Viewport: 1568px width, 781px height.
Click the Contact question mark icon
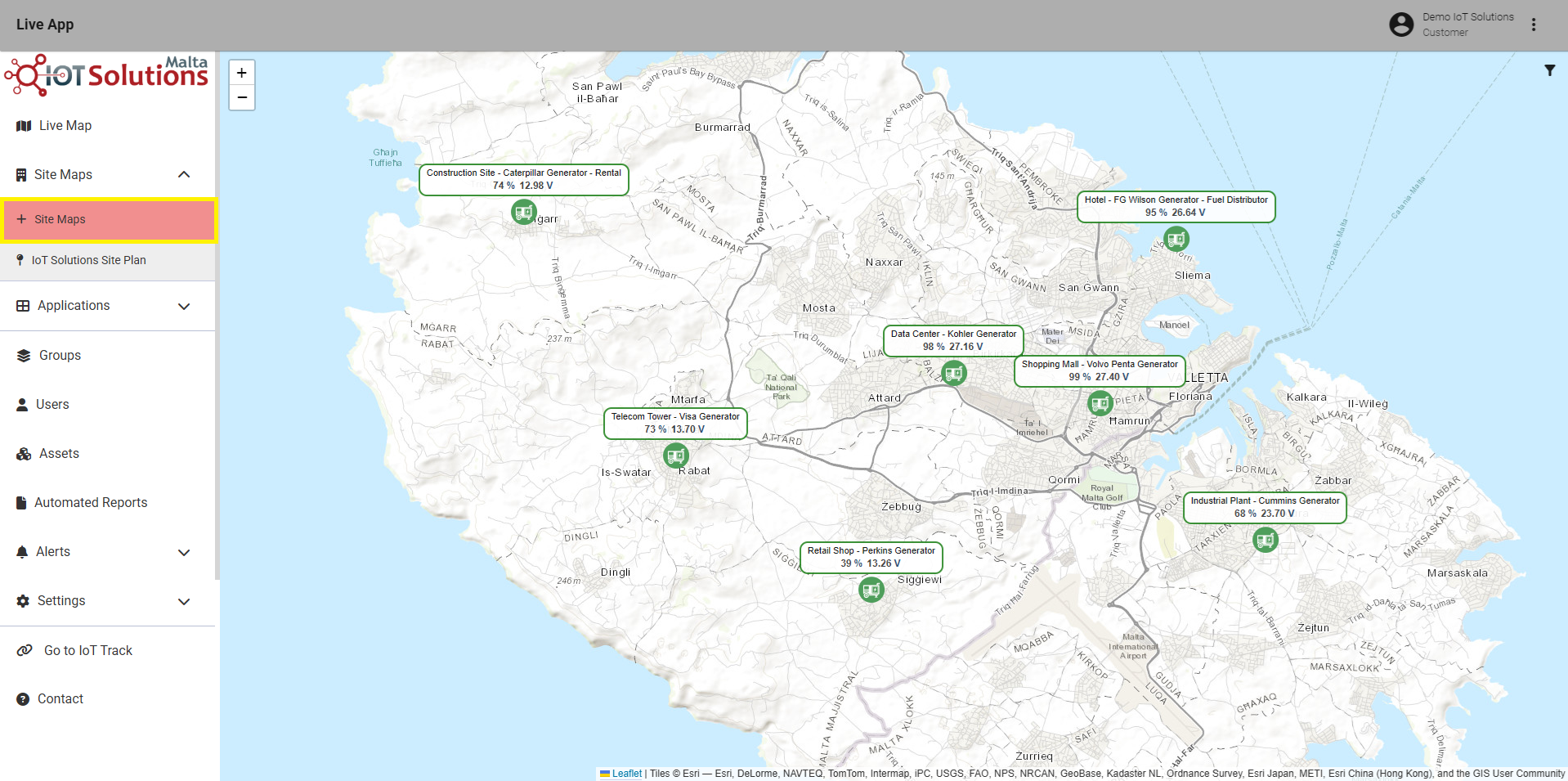[23, 699]
